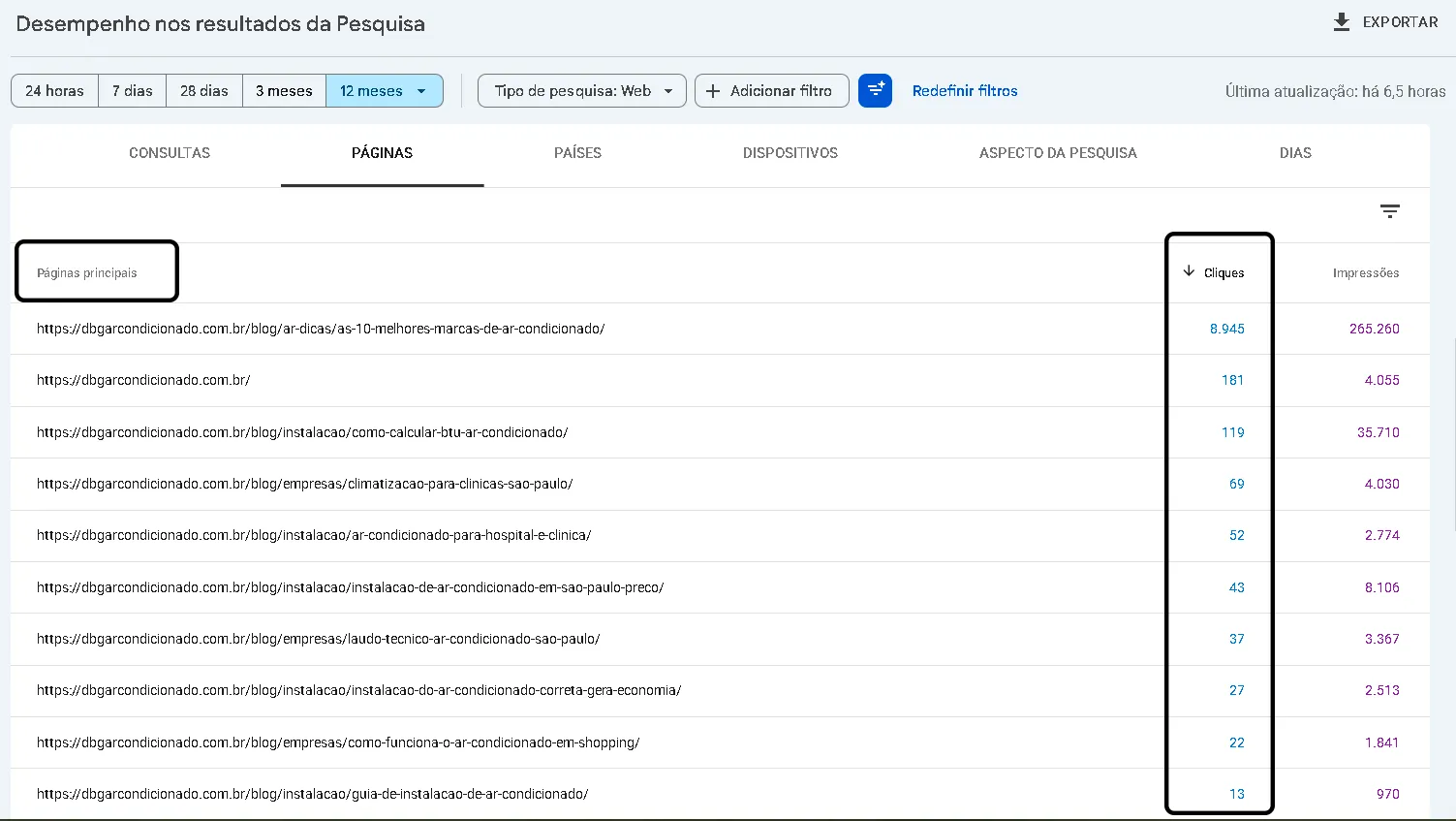Image resolution: width=1456 pixels, height=821 pixels.
Task: Click the 181 clicks value
Action: point(1232,380)
